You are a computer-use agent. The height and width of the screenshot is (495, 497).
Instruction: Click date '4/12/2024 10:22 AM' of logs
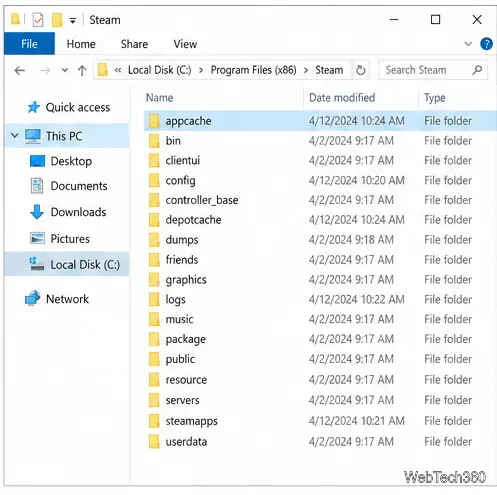[357, 299]
